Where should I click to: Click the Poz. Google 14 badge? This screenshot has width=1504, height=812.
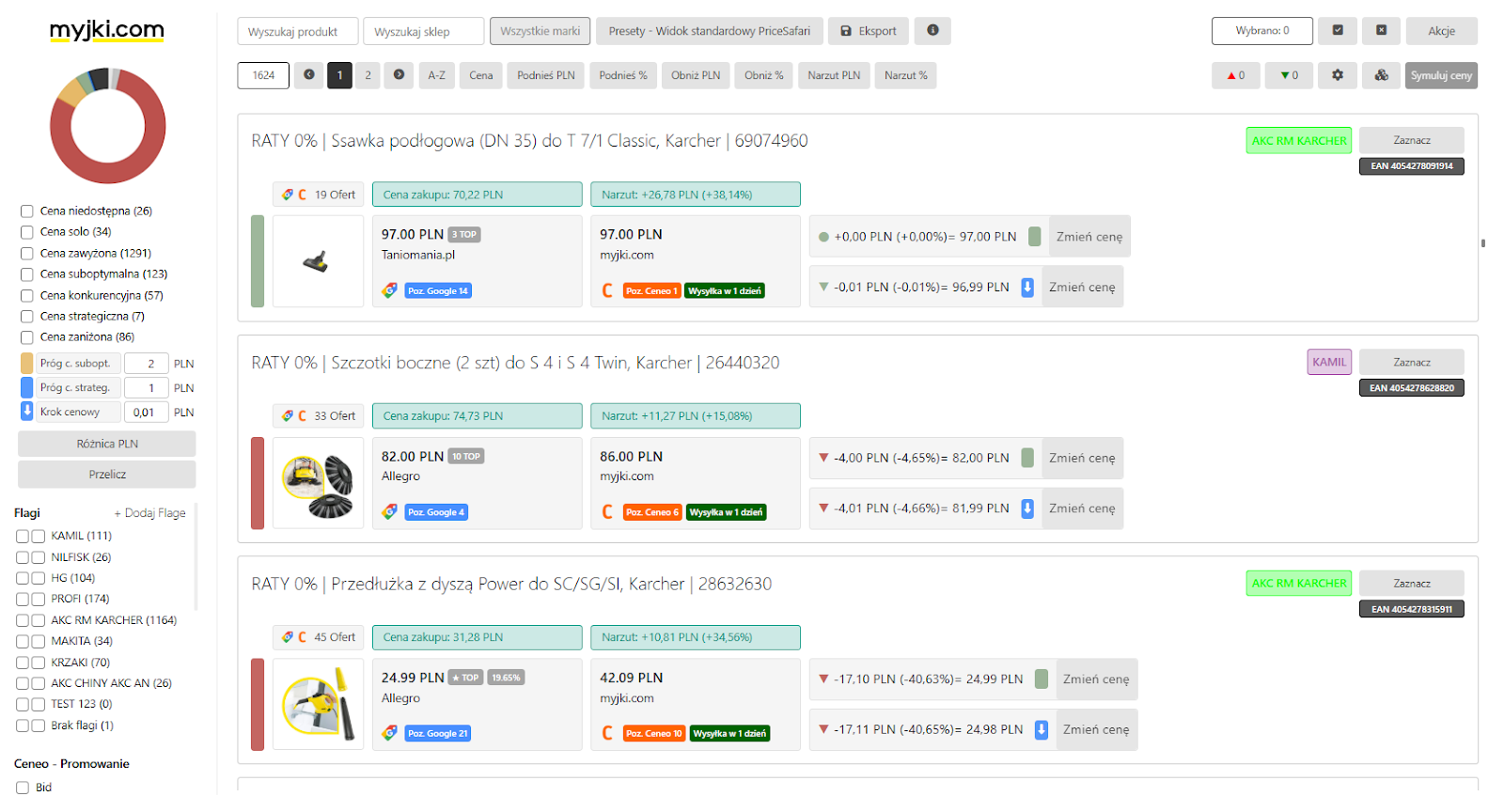point(438,291)
